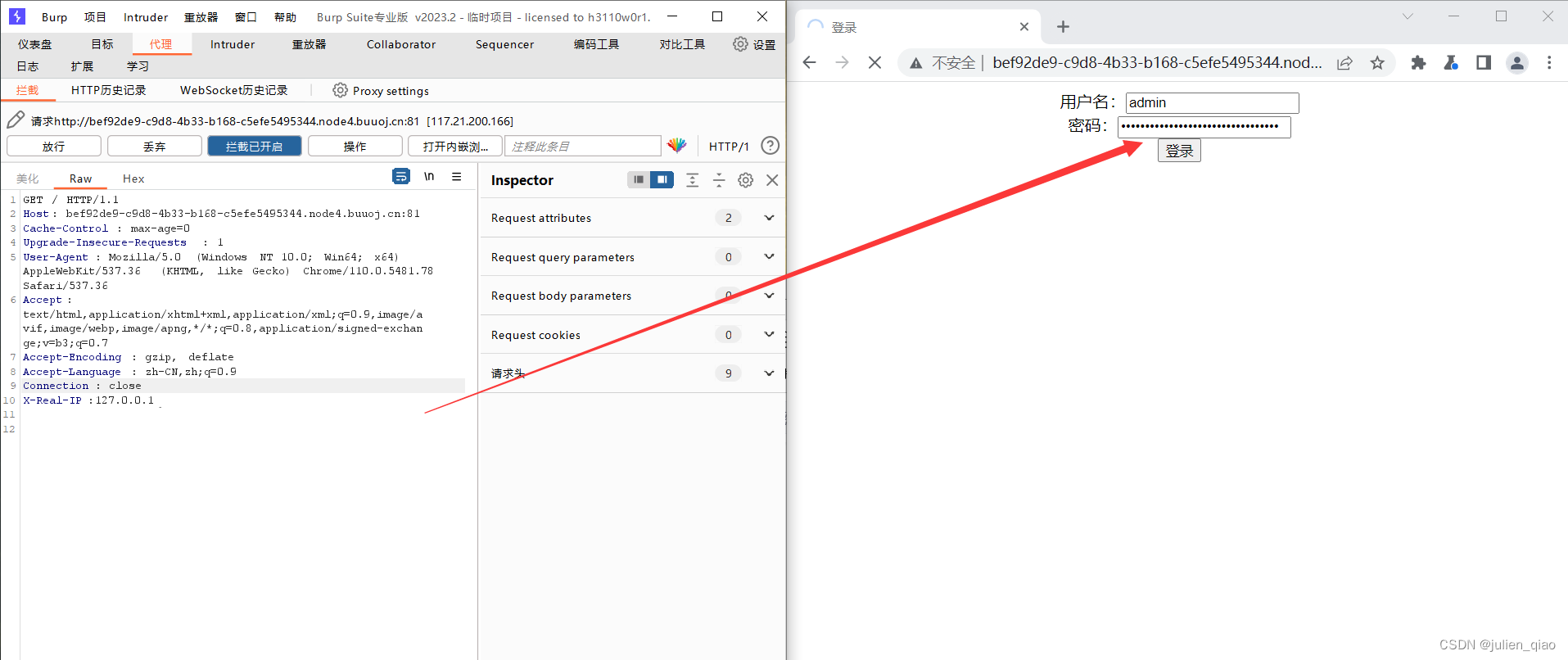Open Burp settings gear icon
The height and width of the screenshot is (660, 1568).
740,44
